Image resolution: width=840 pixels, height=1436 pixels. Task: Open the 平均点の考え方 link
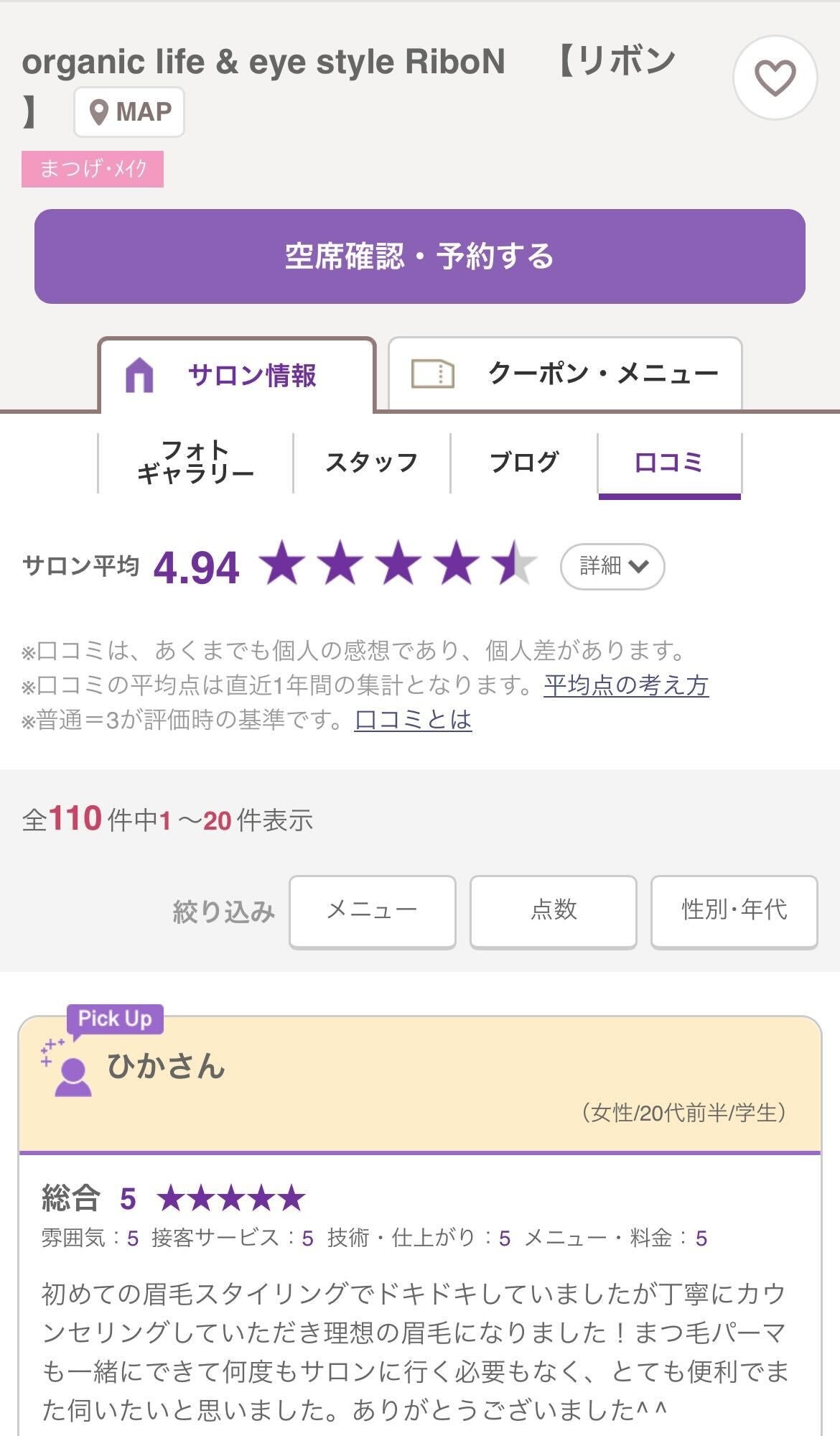pos(626,685)
